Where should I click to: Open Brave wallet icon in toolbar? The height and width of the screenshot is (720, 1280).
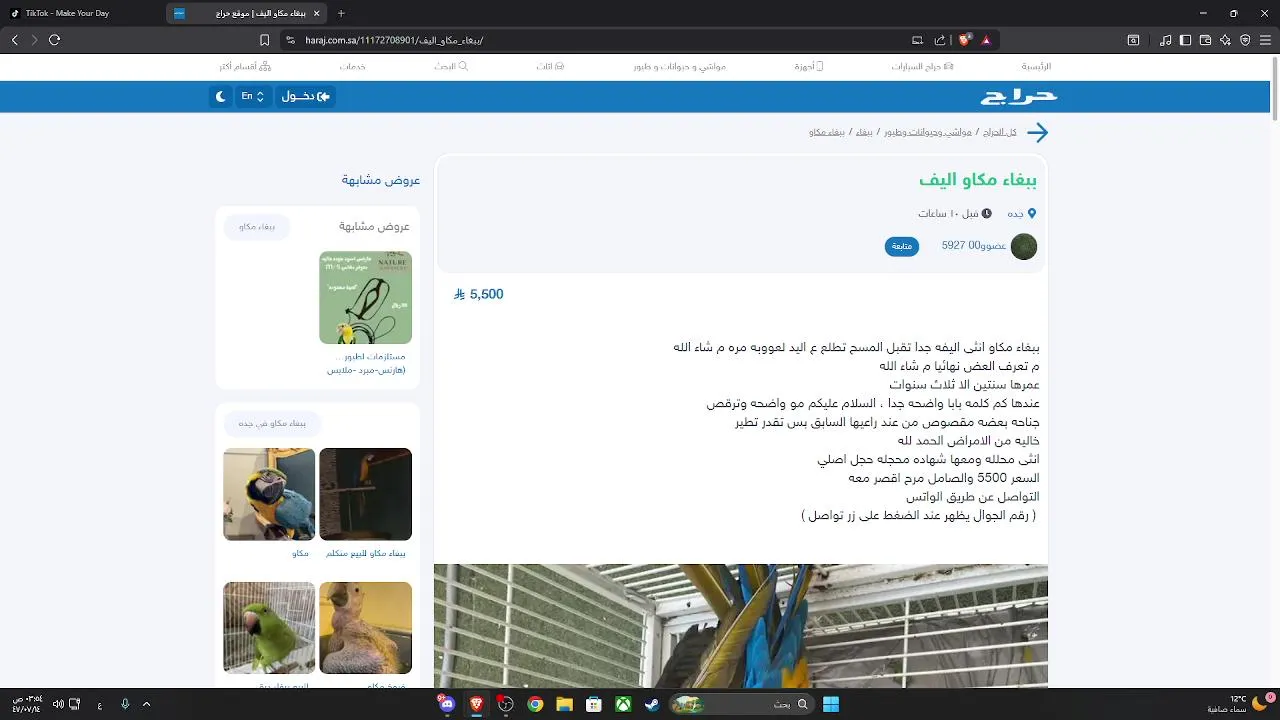[1205, 40]
